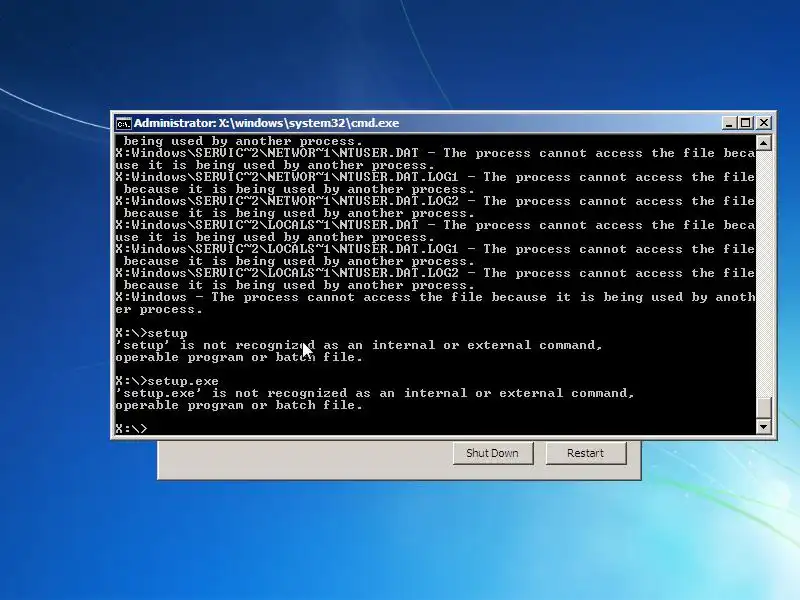Click the empty scrollbar track above the thumb
800x600 pixels.
(763, 273)
